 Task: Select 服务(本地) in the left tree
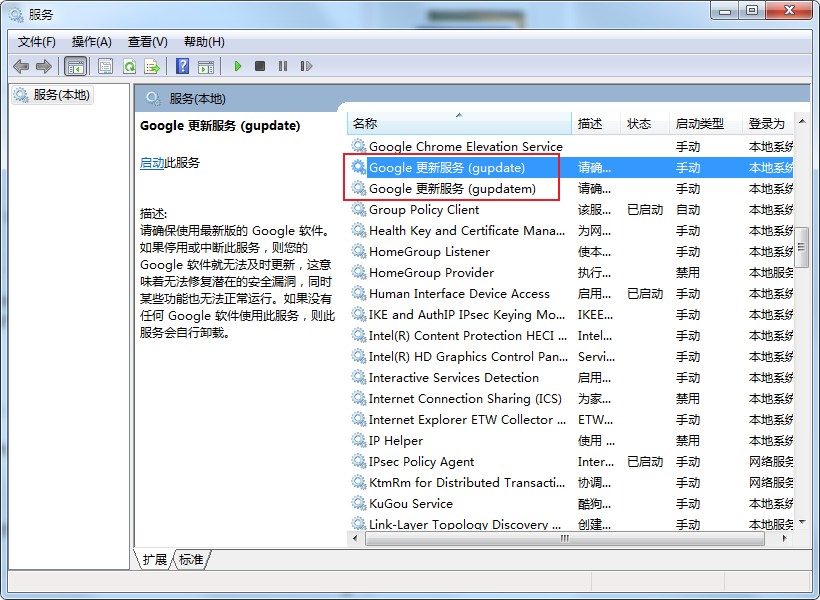(x=53, y=95)
